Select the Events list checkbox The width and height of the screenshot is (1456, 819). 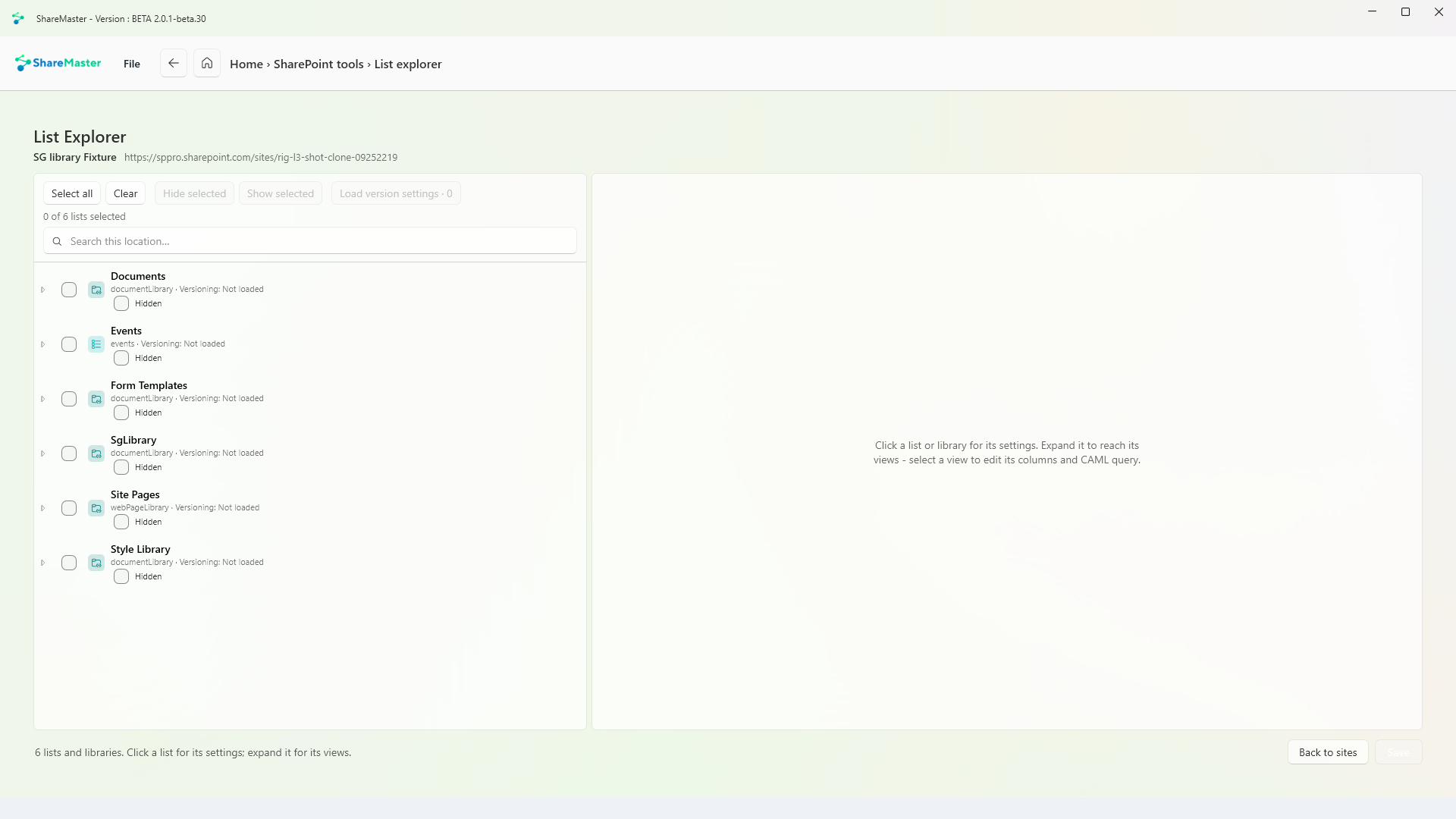tap(69, 344)
